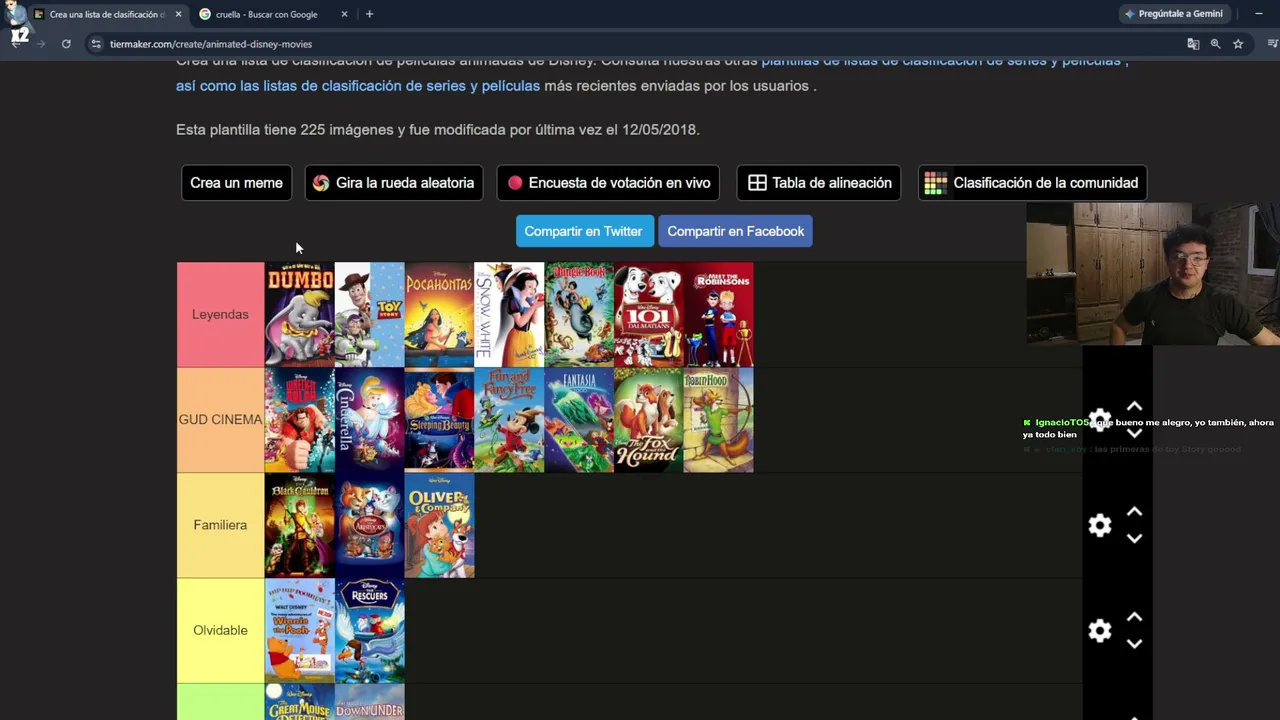
Task: Open settings gear for GUD CINEMA row
Action: click(1100, 420)
